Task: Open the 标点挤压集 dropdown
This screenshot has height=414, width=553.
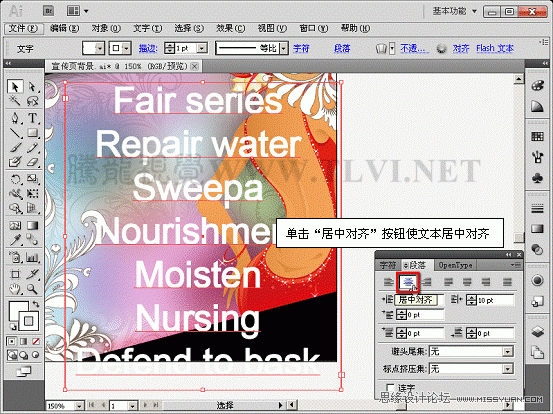Action: tap(508, 369)
